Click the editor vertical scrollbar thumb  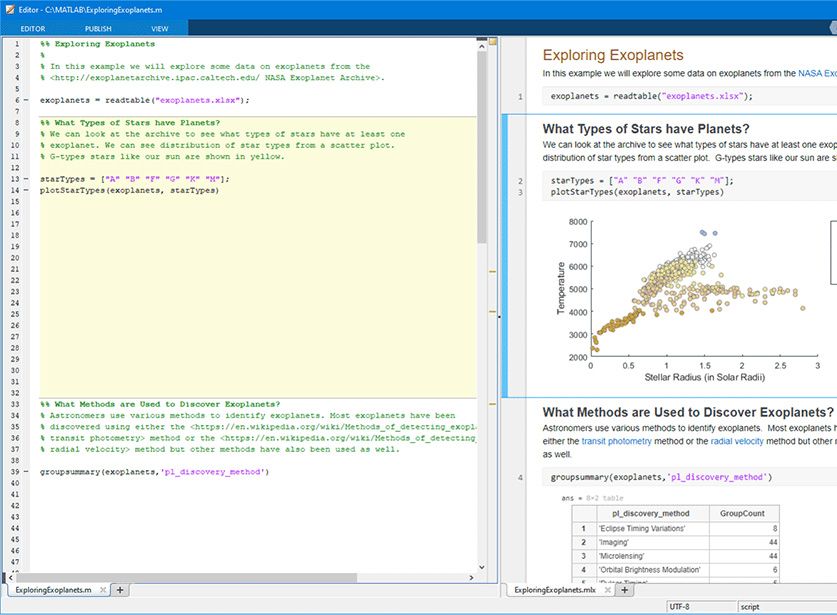coord(482,140)
